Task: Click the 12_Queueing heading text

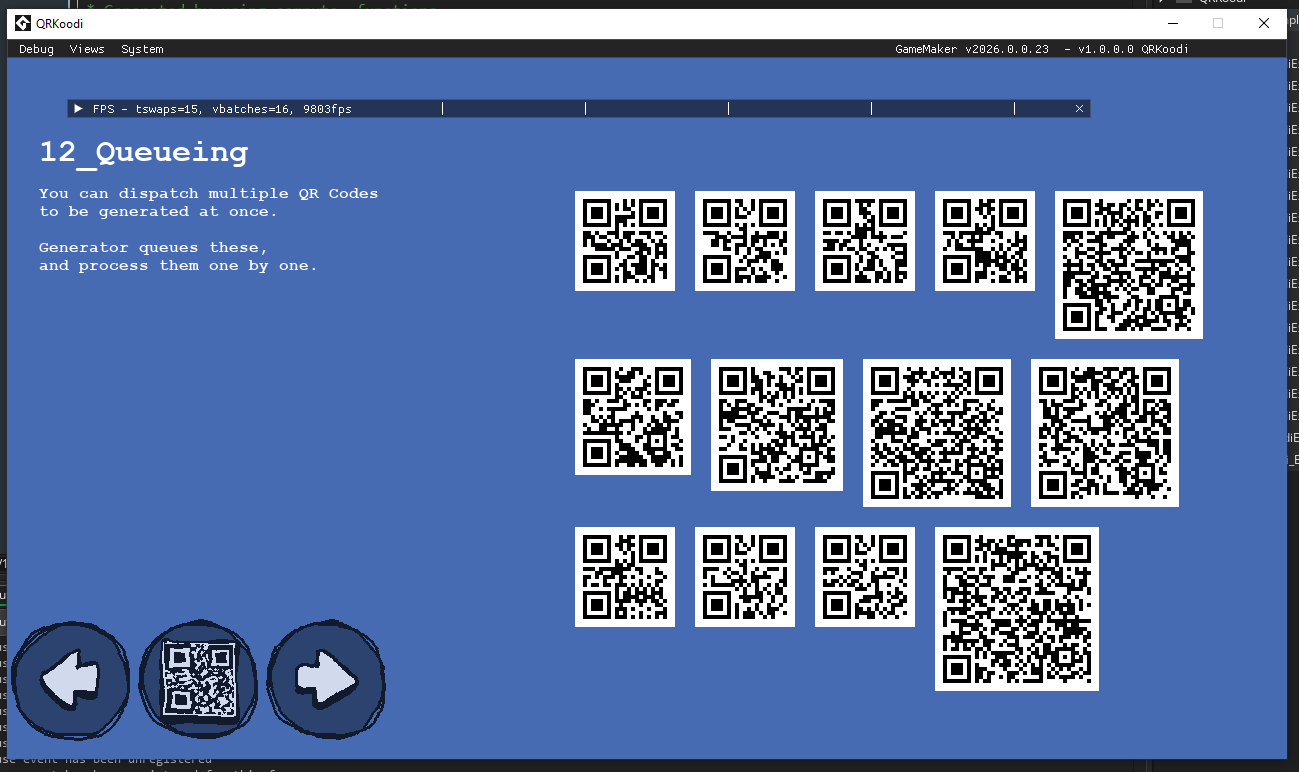Action: tap(144, 153)
